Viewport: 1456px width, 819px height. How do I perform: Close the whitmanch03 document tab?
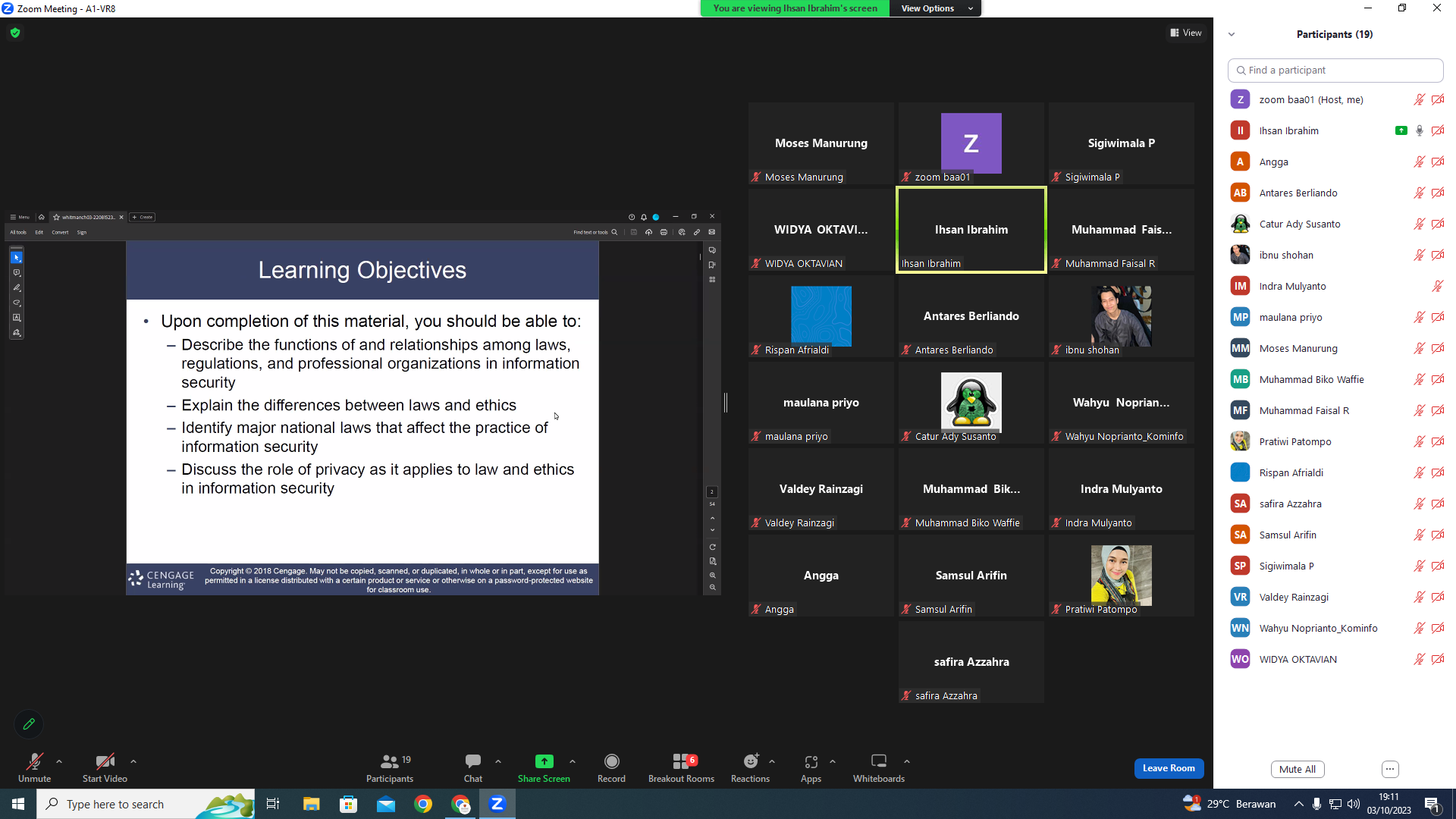tap(121, 217)
